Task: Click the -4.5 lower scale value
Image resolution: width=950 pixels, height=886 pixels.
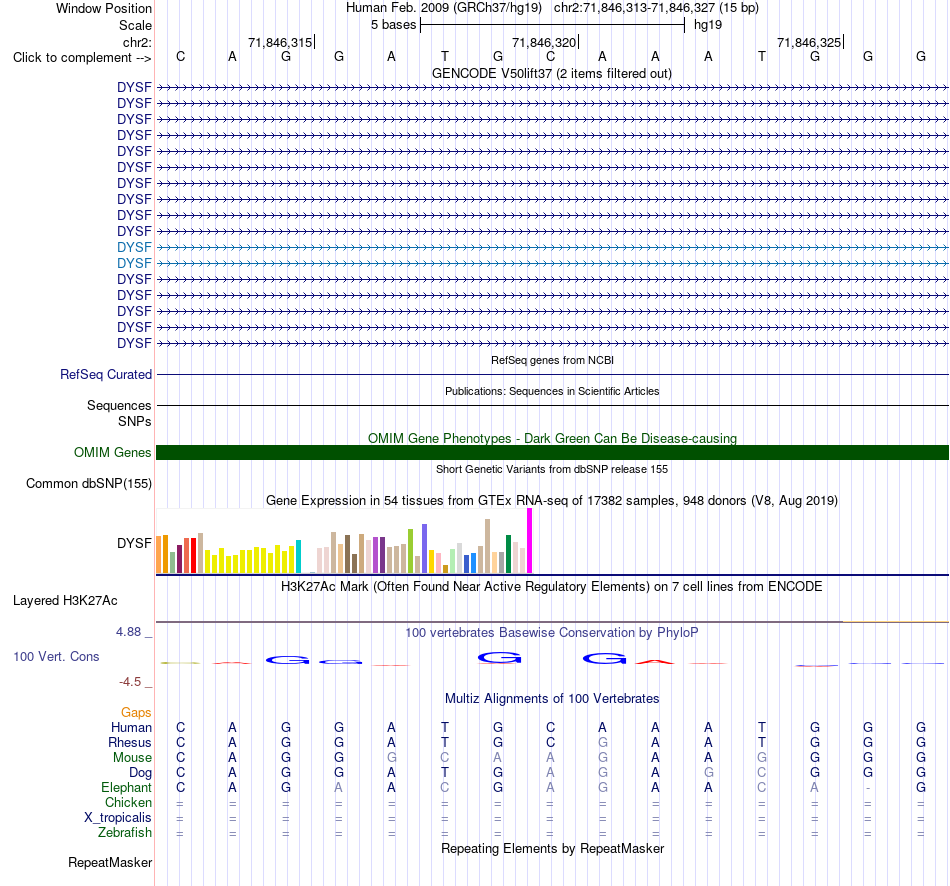Action: (130, 682)
